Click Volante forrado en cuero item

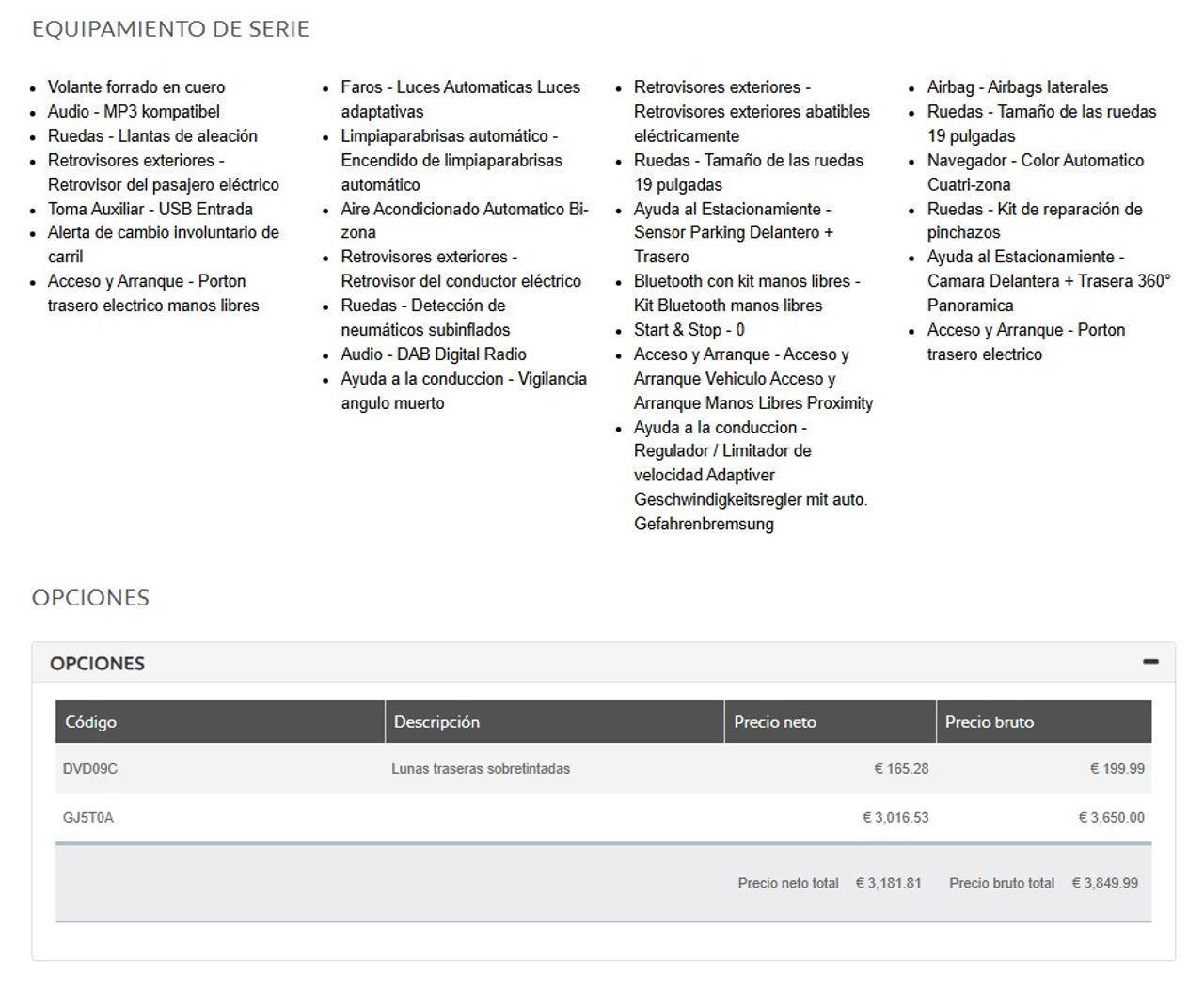click(136, 87)
